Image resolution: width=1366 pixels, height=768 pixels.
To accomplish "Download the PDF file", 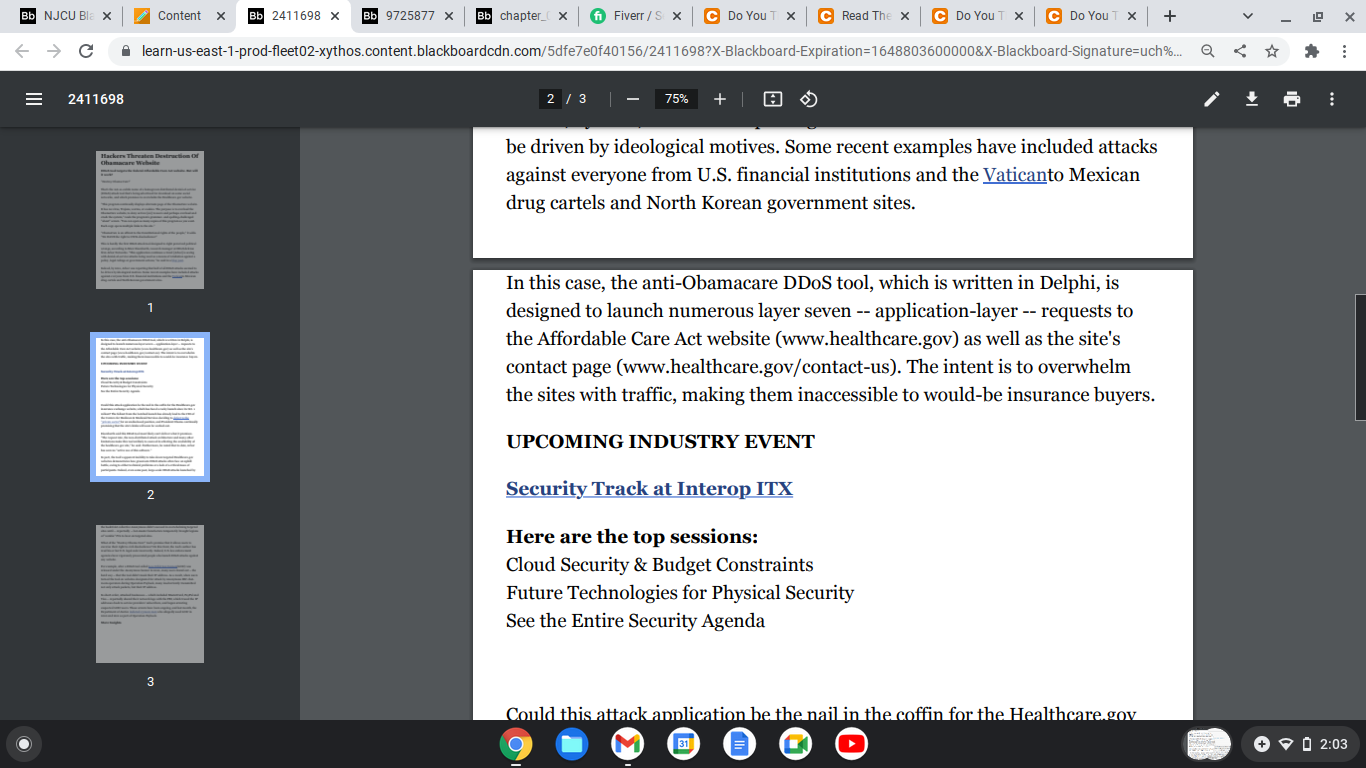I will pyautogui.click(x=1251, y=99).
